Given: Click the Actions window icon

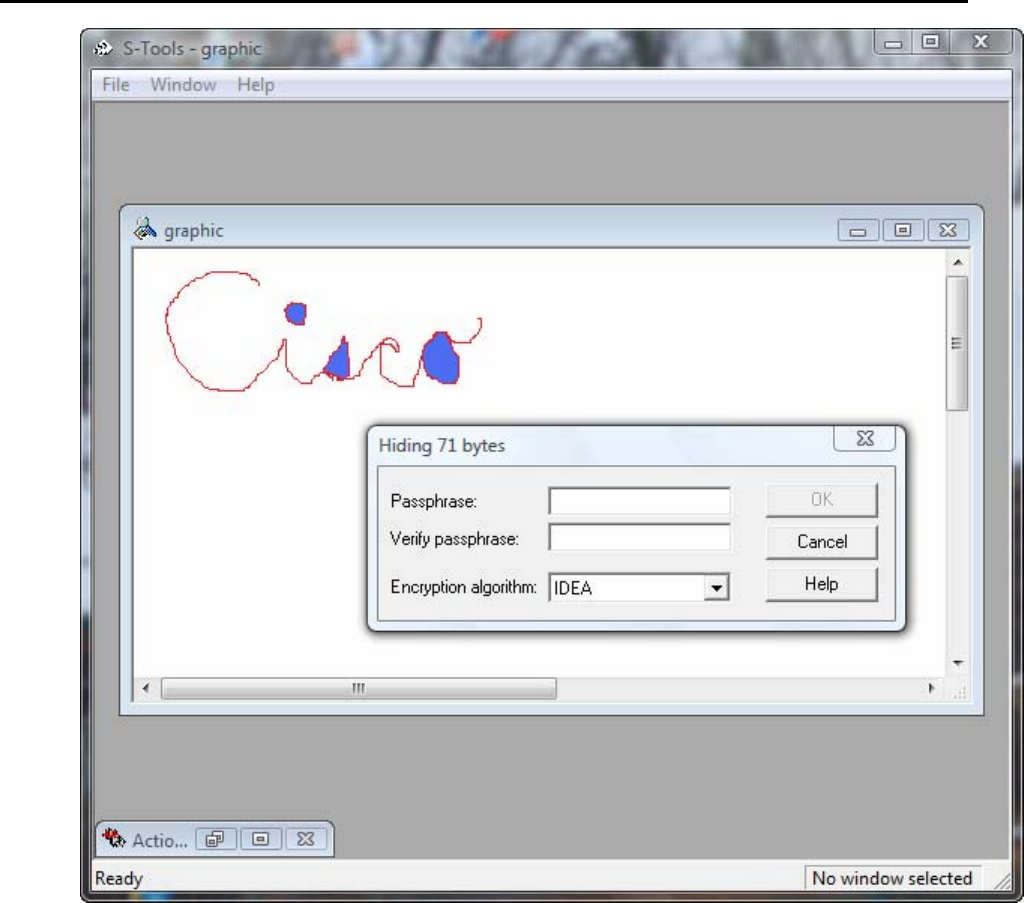Looking at the screenshot, I should click(x=114, y=838).
